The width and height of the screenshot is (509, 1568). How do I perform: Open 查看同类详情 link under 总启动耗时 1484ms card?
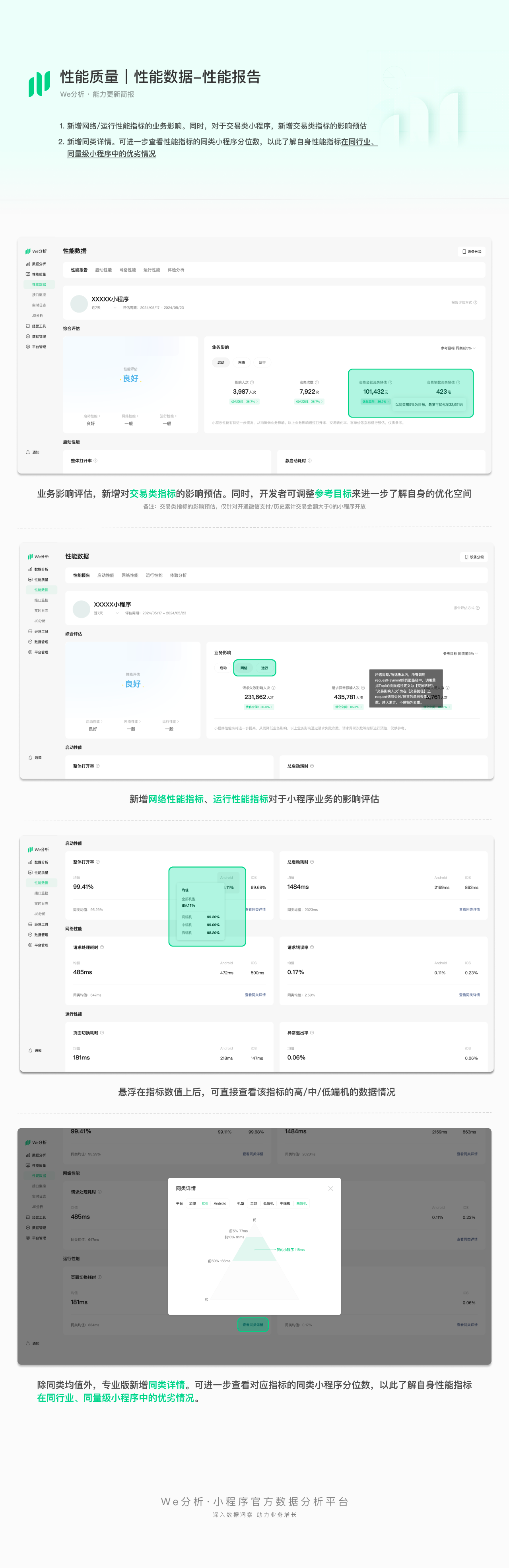[x=469, y=909]
